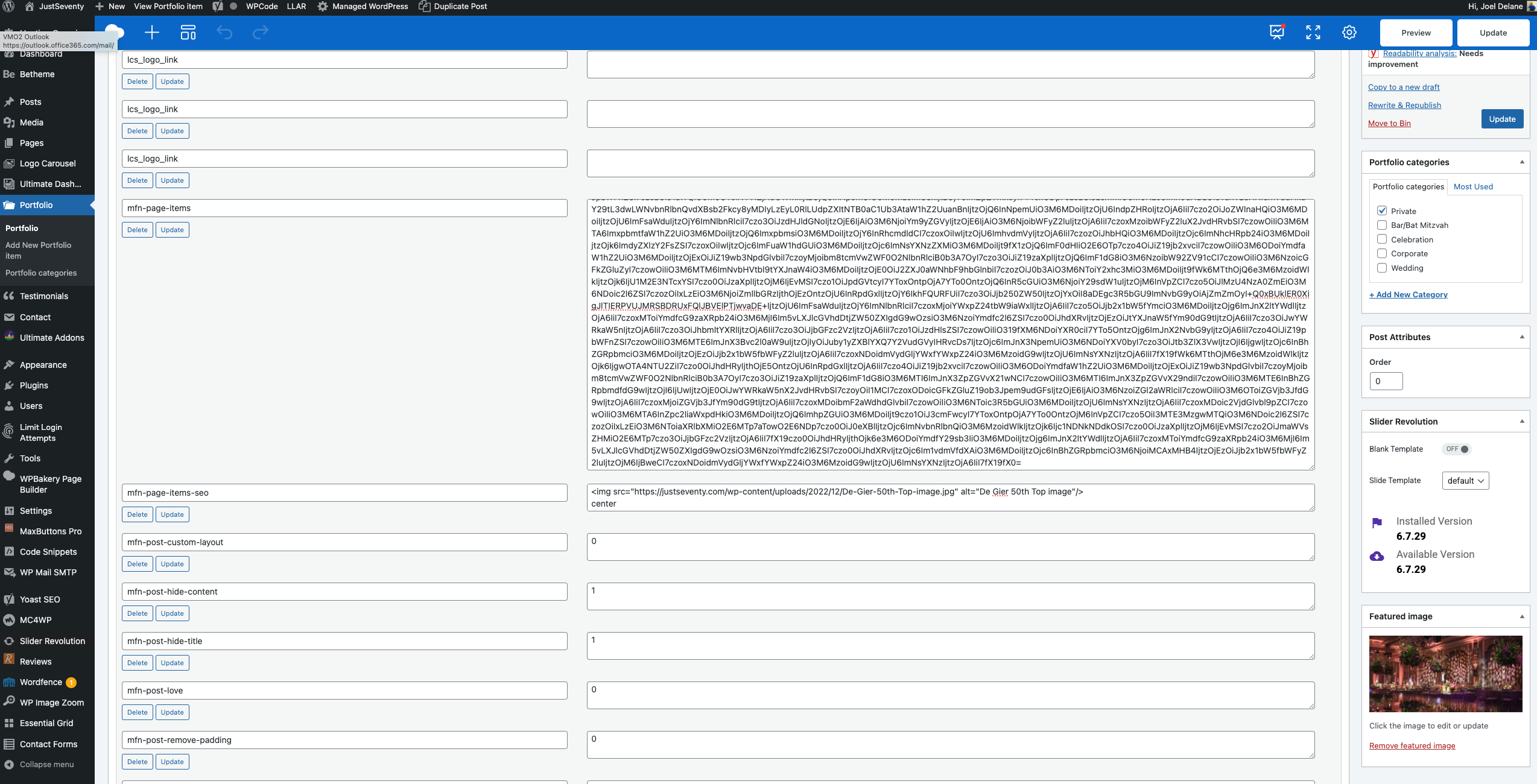Collapse the Portfolio categories panel

(x=1522, y=162)
